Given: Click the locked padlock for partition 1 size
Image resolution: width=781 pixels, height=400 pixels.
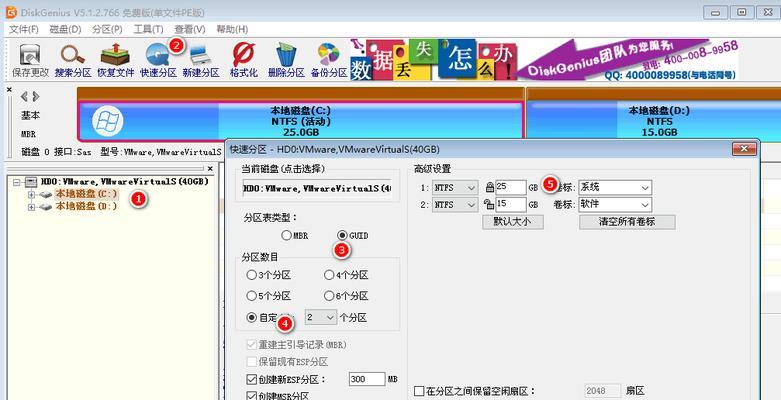Looking at the screenshot, I should click(x=490, y=187).
